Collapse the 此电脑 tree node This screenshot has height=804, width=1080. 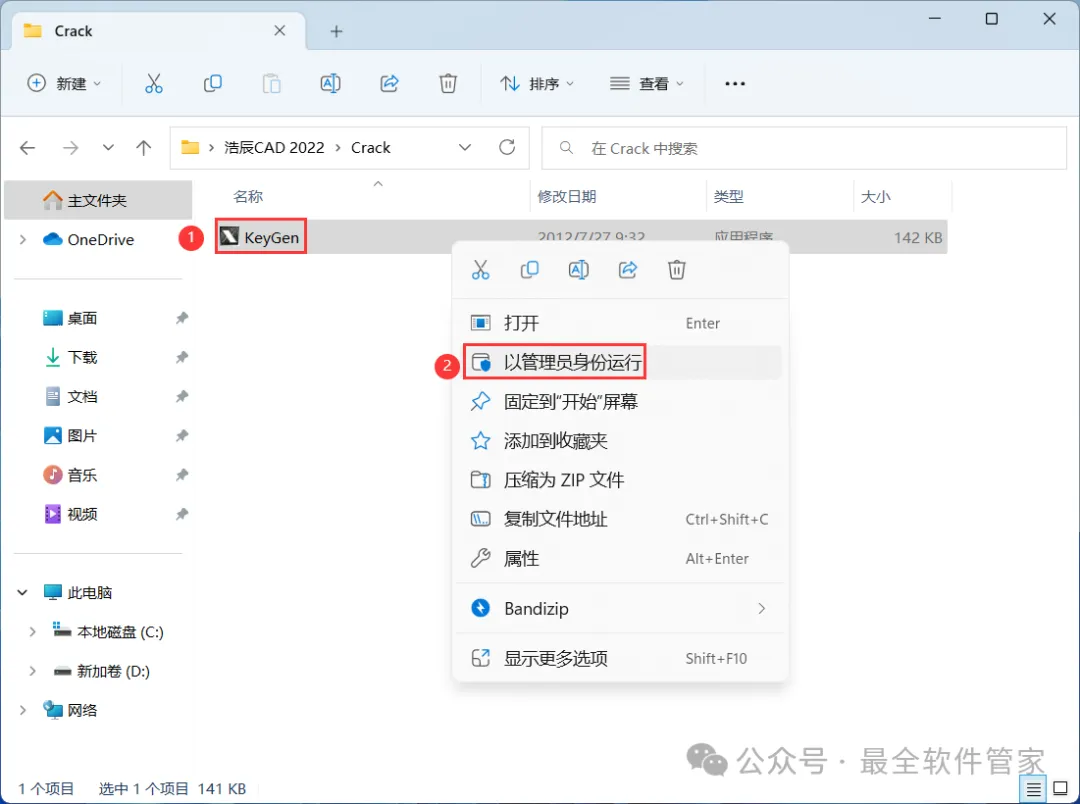(23, 592)
